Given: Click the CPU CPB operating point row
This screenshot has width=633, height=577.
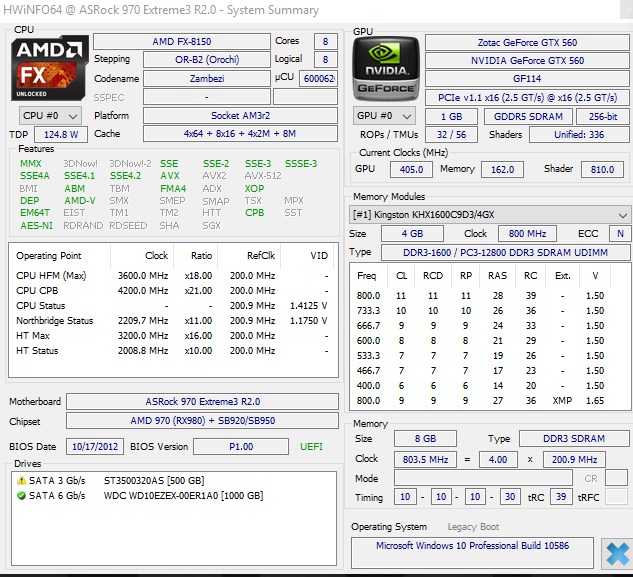Looking at the screenshot, I should (172, 290).
